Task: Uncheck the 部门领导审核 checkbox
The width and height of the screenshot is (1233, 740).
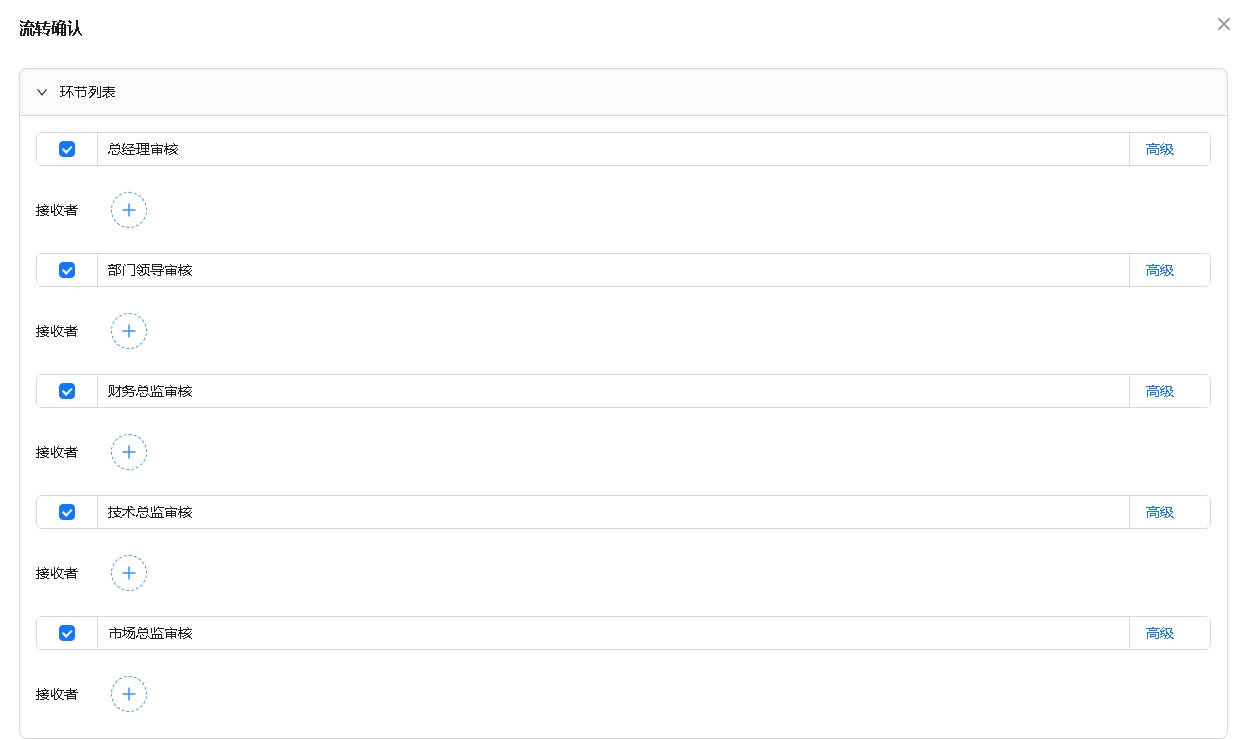Action: coord(67,270)
